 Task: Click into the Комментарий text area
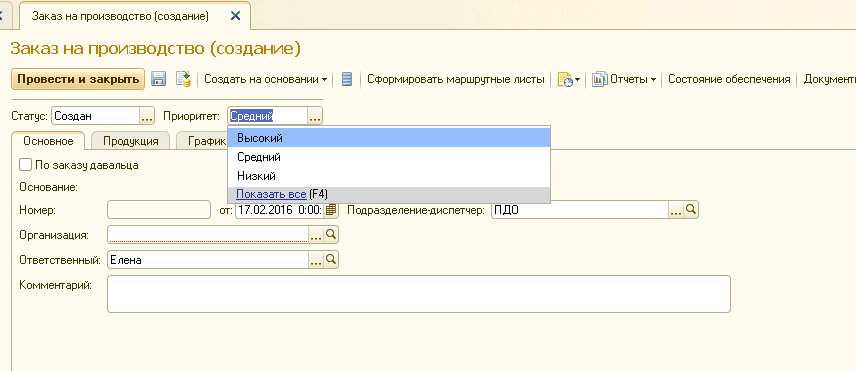point(419,294)
